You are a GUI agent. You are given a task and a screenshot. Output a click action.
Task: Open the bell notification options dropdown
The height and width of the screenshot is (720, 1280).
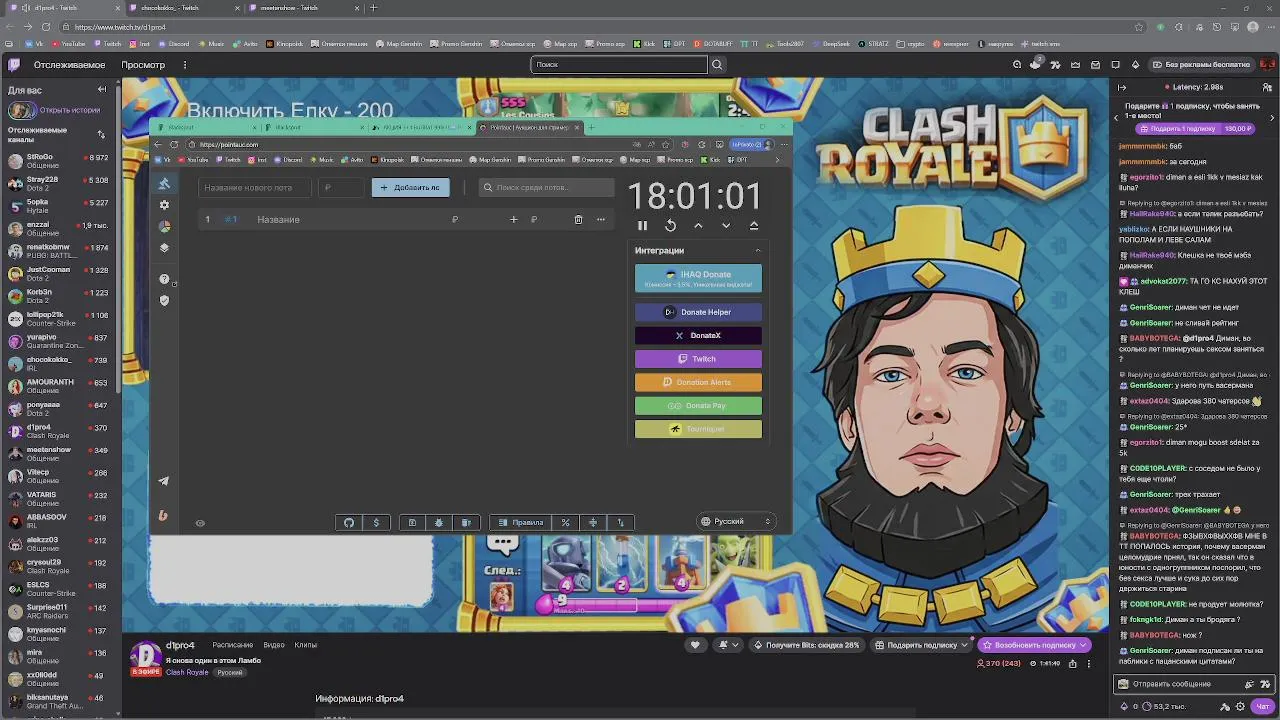click(728, 645)
